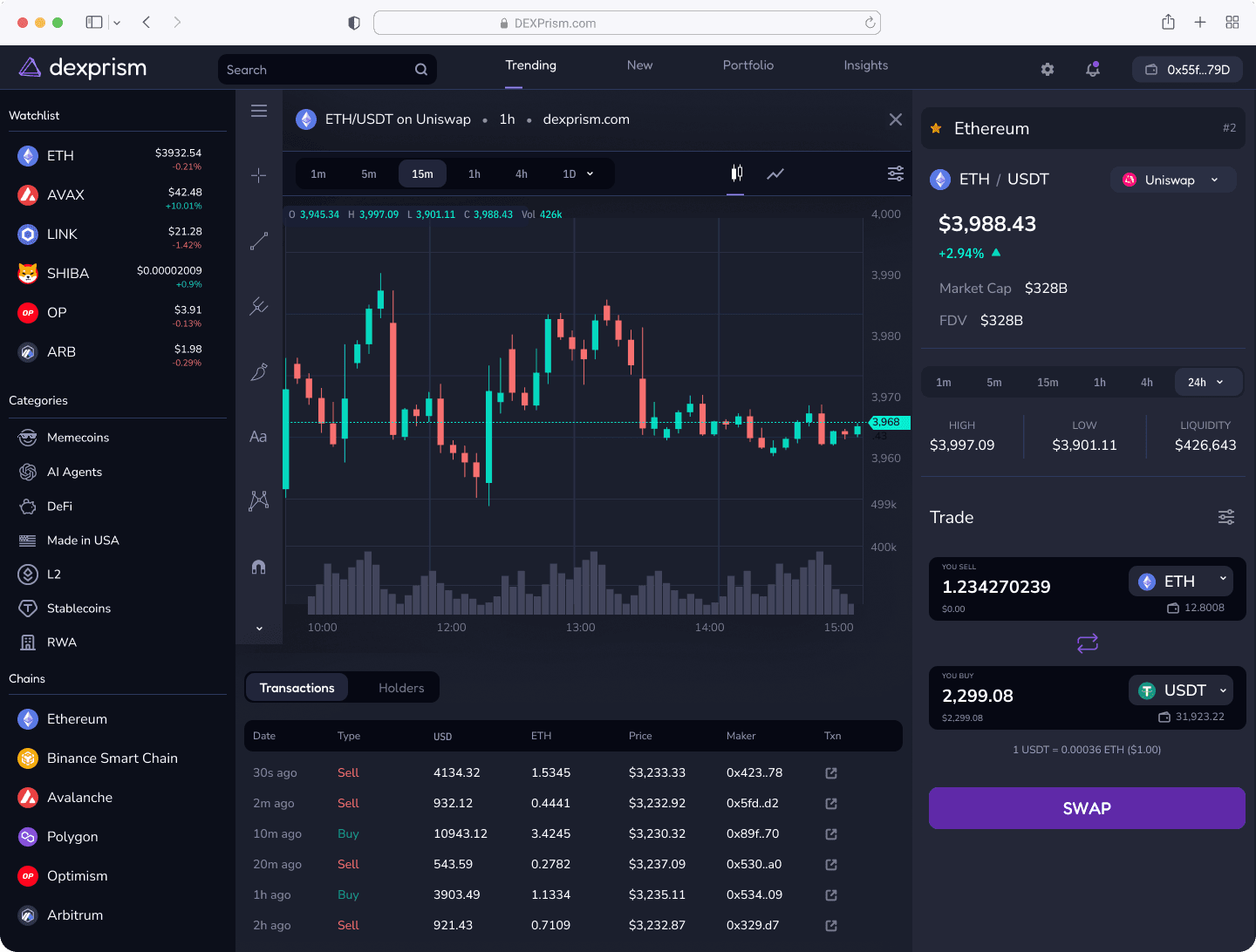Open the 24h stats period dropdown
This screenshot has width=1256, height=952.
pyautogui.click(x=1208, y=382)
